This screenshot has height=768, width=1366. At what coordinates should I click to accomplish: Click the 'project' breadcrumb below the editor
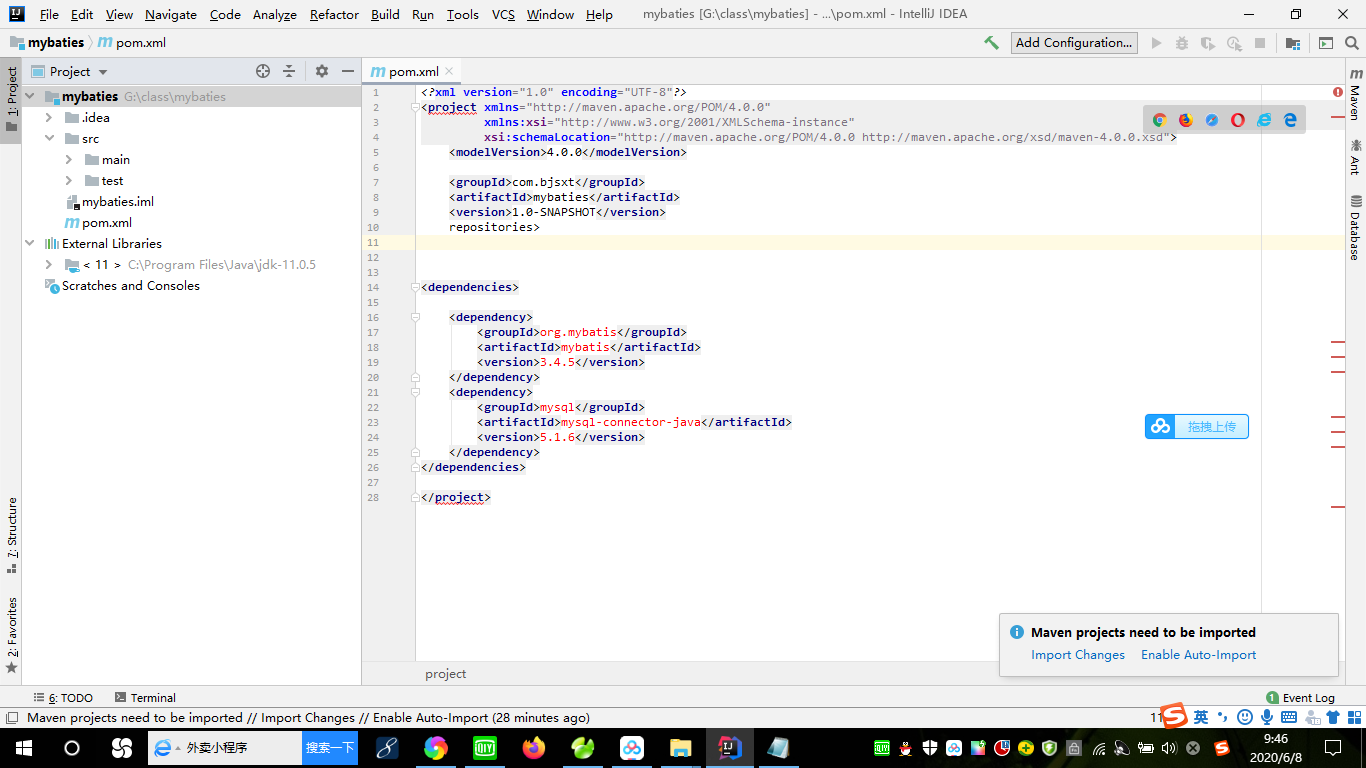tap(446, 674)
